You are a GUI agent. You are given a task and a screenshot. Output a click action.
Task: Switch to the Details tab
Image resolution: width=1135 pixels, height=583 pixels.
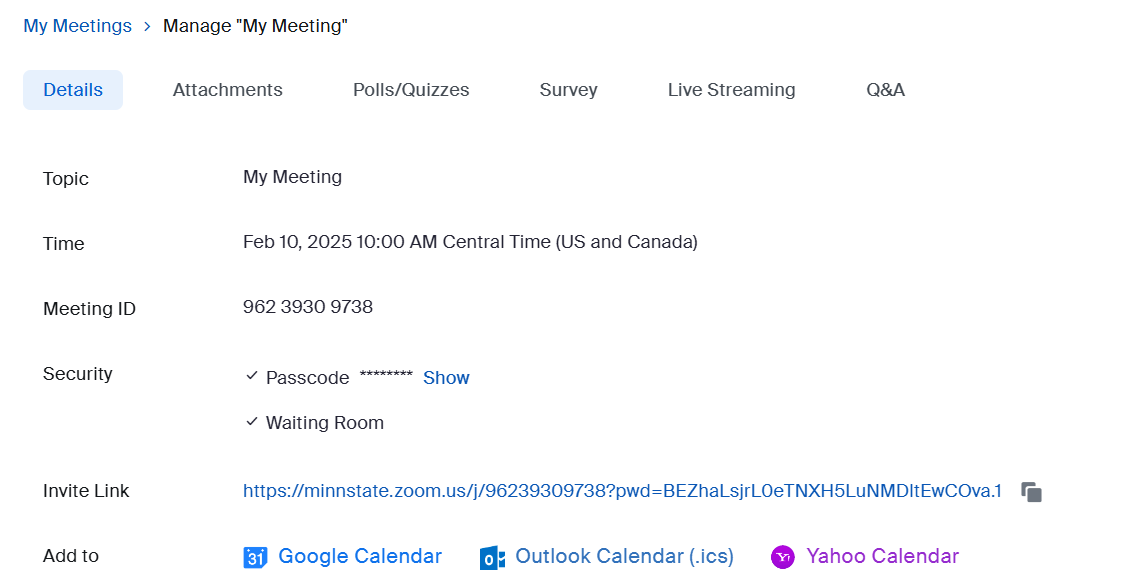tap(73, 90)
